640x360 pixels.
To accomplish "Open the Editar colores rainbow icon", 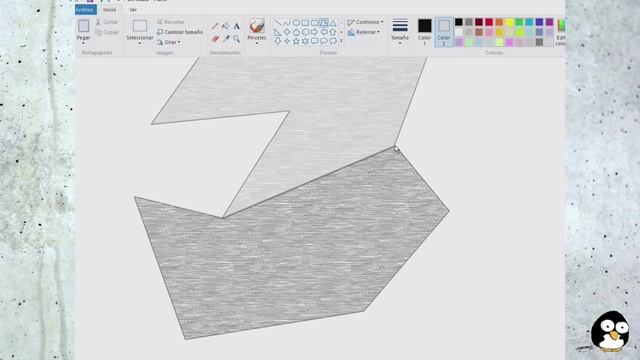I will tap(562, 25).
